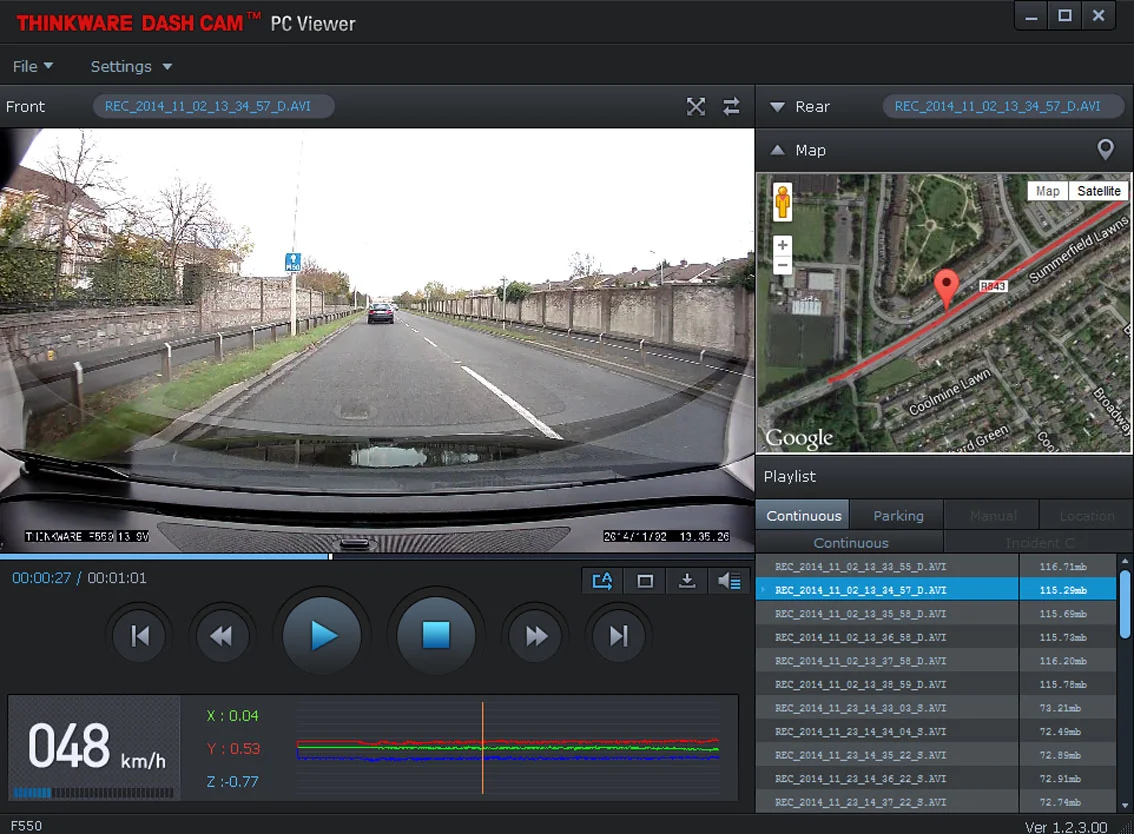This screenshot has width=1134, height=834.
Task: Zoom in on the map
Action: tap(783, 245)
